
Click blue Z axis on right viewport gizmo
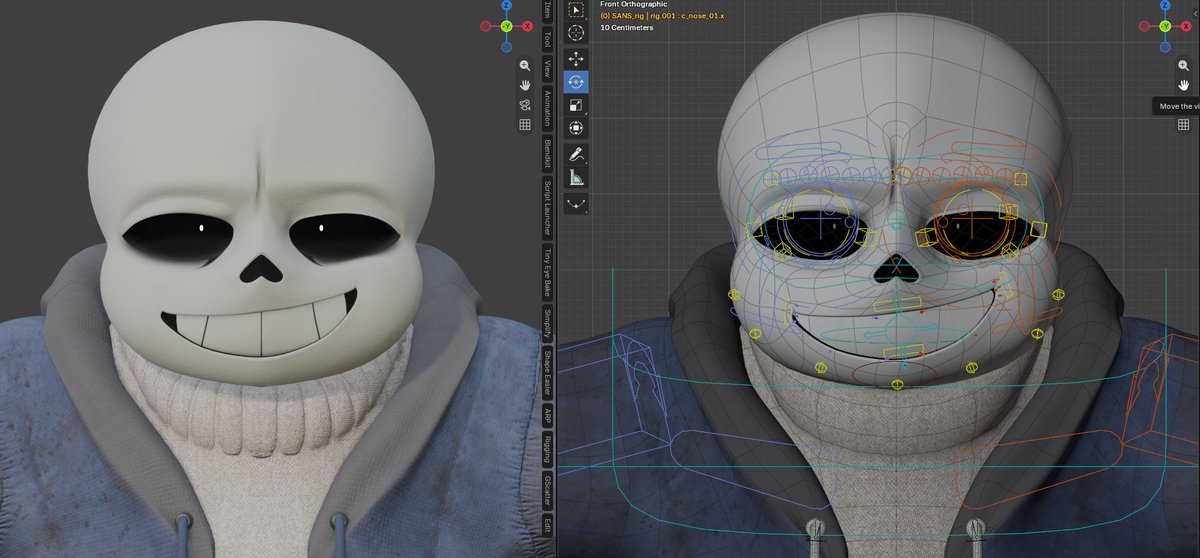pos(1166,4)
